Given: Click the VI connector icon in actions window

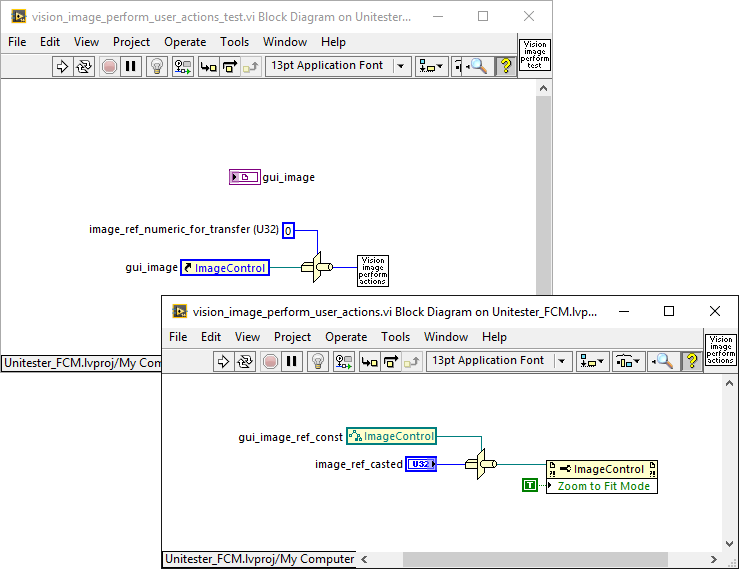Looking at the screenshot, I should 720,351.
